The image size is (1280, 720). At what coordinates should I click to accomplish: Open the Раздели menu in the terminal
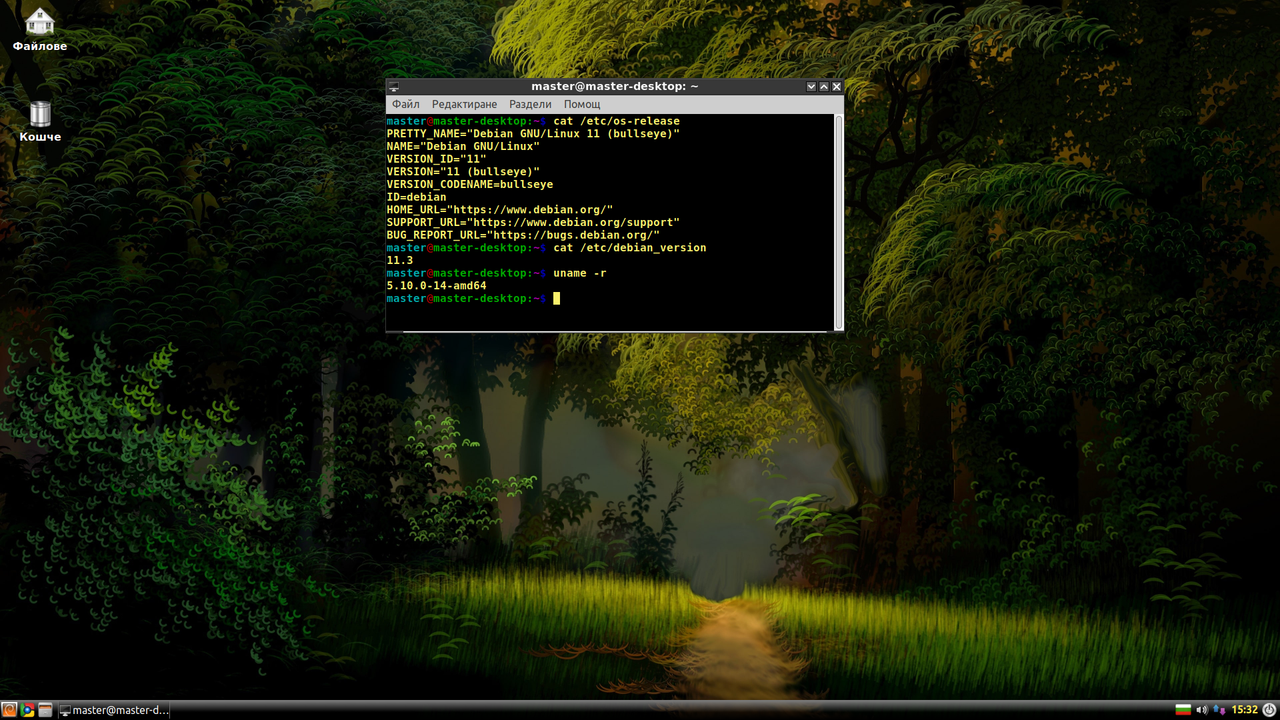point(530,104)
